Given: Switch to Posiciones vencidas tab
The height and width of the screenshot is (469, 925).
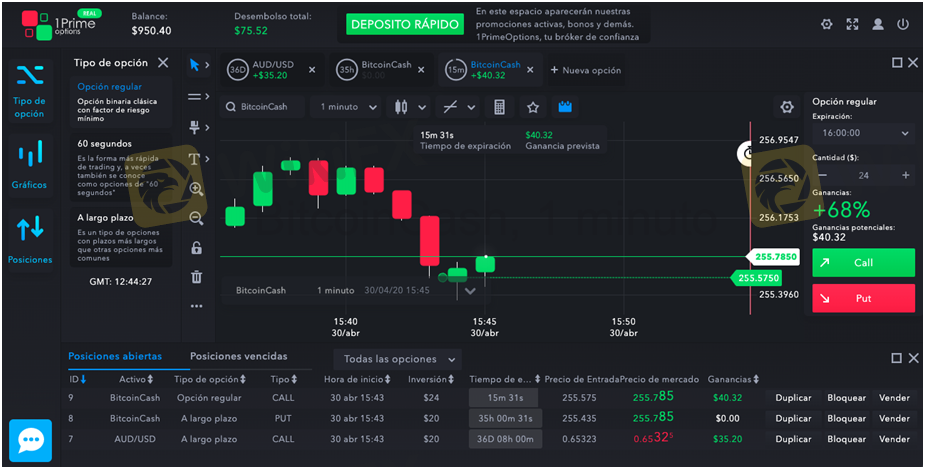Looking at the screenshot, I should [x=238, y=356].
